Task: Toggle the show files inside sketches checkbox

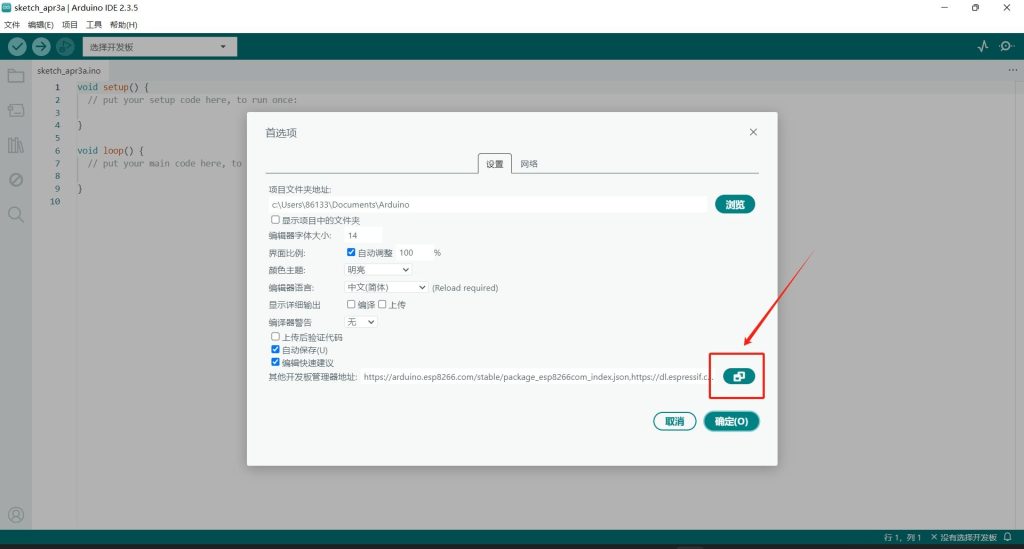Action: coord(275,220)
